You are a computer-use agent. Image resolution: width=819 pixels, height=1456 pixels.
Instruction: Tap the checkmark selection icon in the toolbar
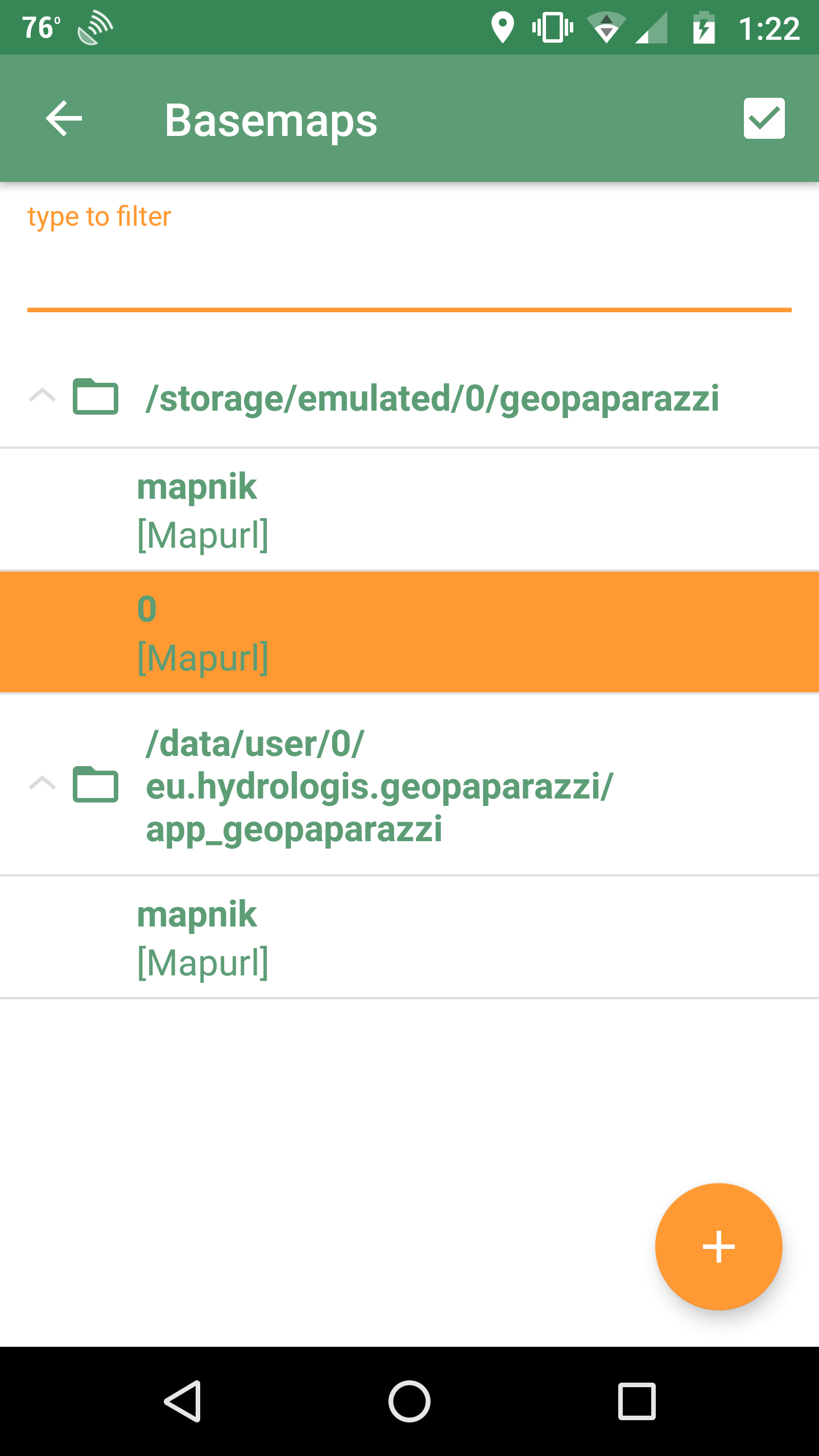click(764, 119)
